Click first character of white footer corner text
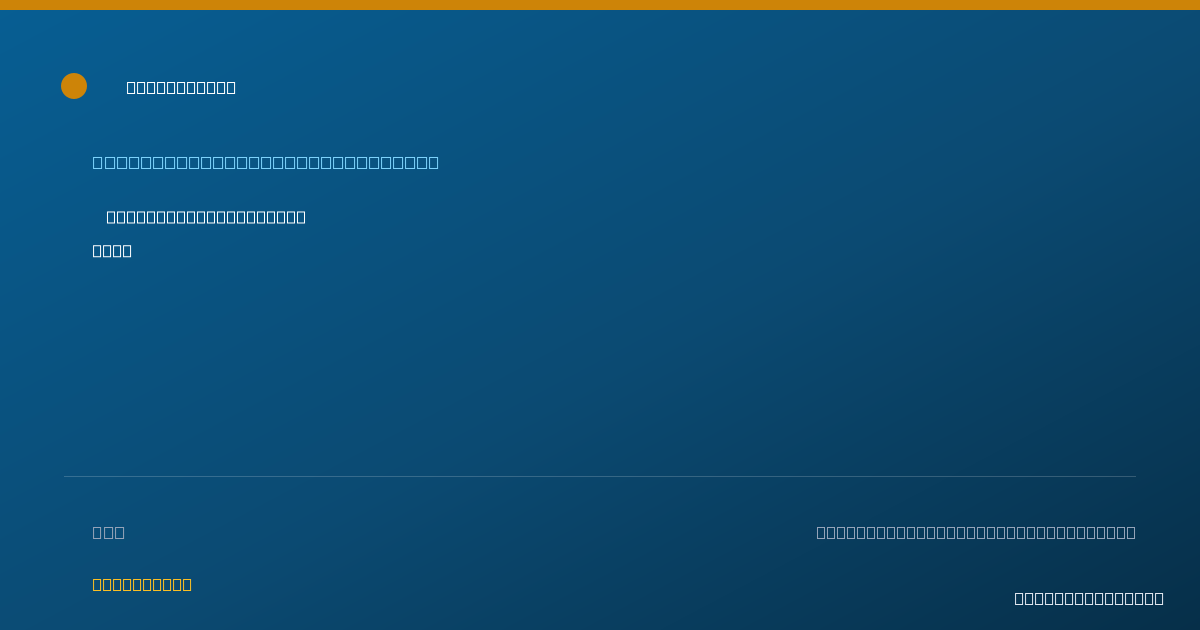This screenshot has width=1200, height=630. 1020,598
